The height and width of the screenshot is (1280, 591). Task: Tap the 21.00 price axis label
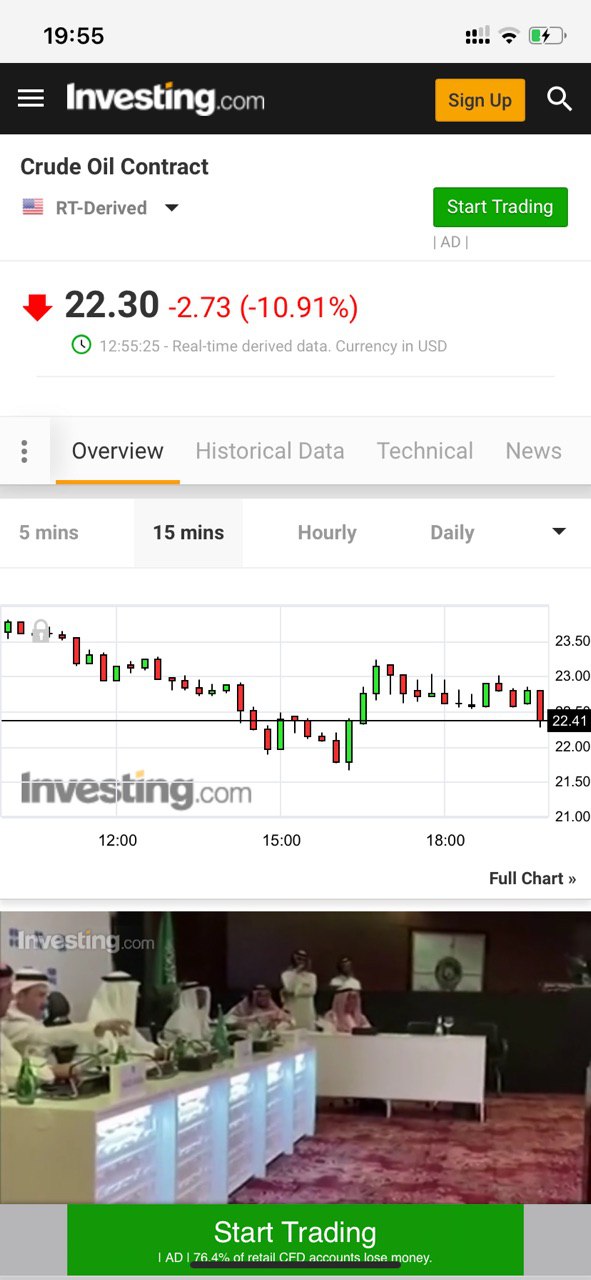(x=572, y=816)
